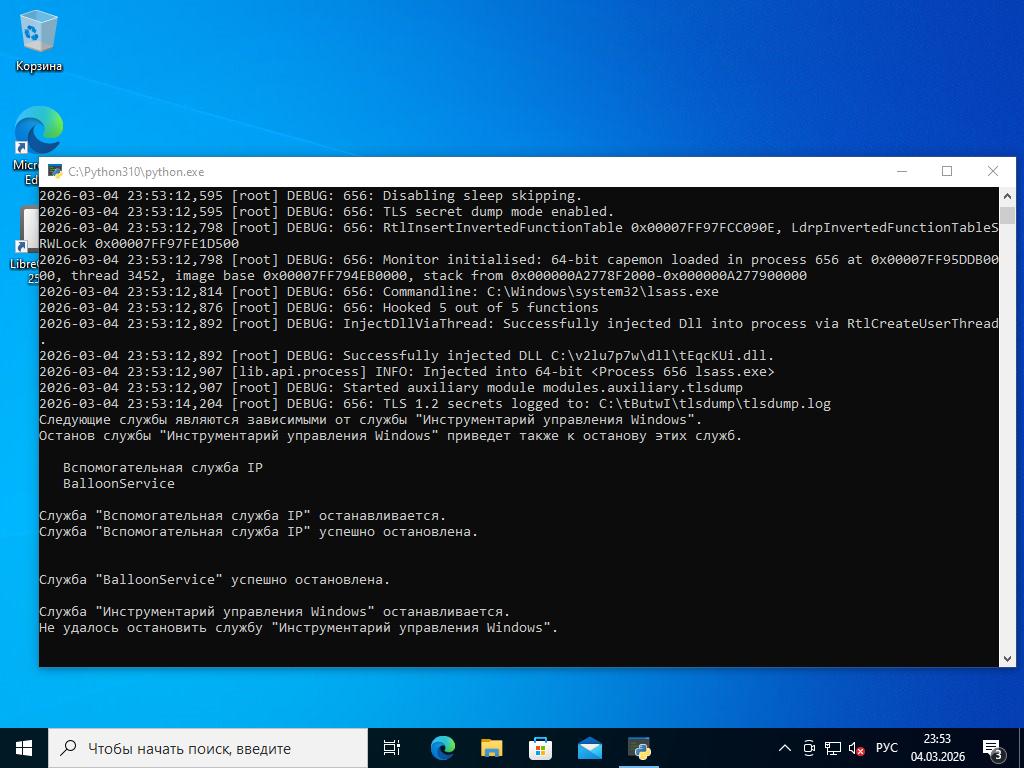Maximize the python.exe console window
Screen dimensions: 1024x768
tap(947, 171)
